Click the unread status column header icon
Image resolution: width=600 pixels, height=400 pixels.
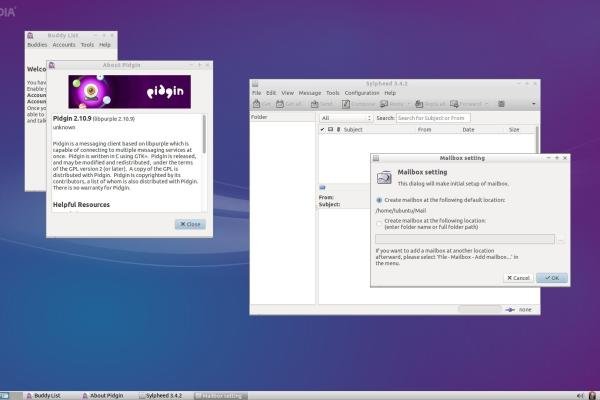[x=330, y=130]
